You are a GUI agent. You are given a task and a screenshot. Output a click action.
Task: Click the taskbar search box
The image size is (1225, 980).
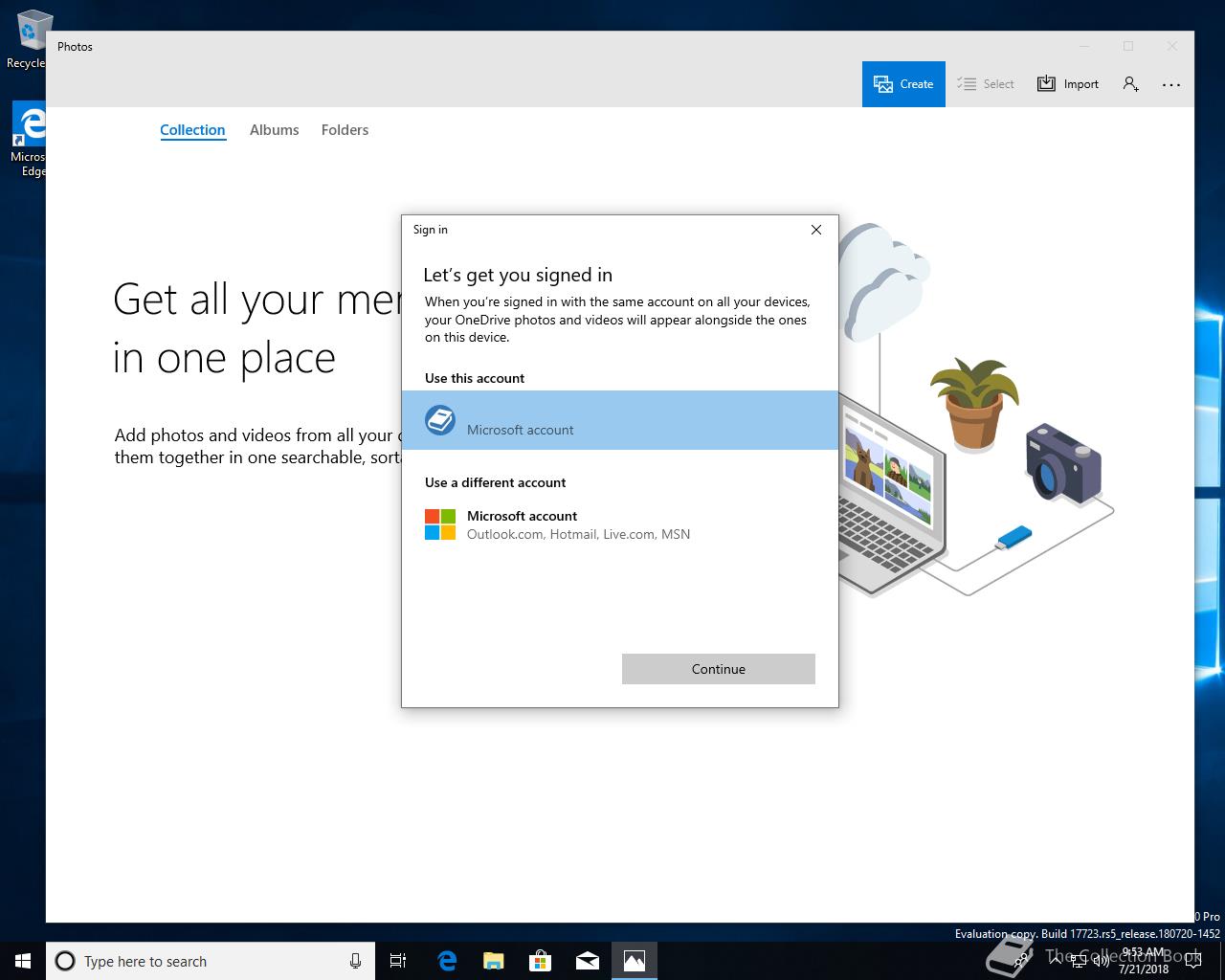point(210,961)
